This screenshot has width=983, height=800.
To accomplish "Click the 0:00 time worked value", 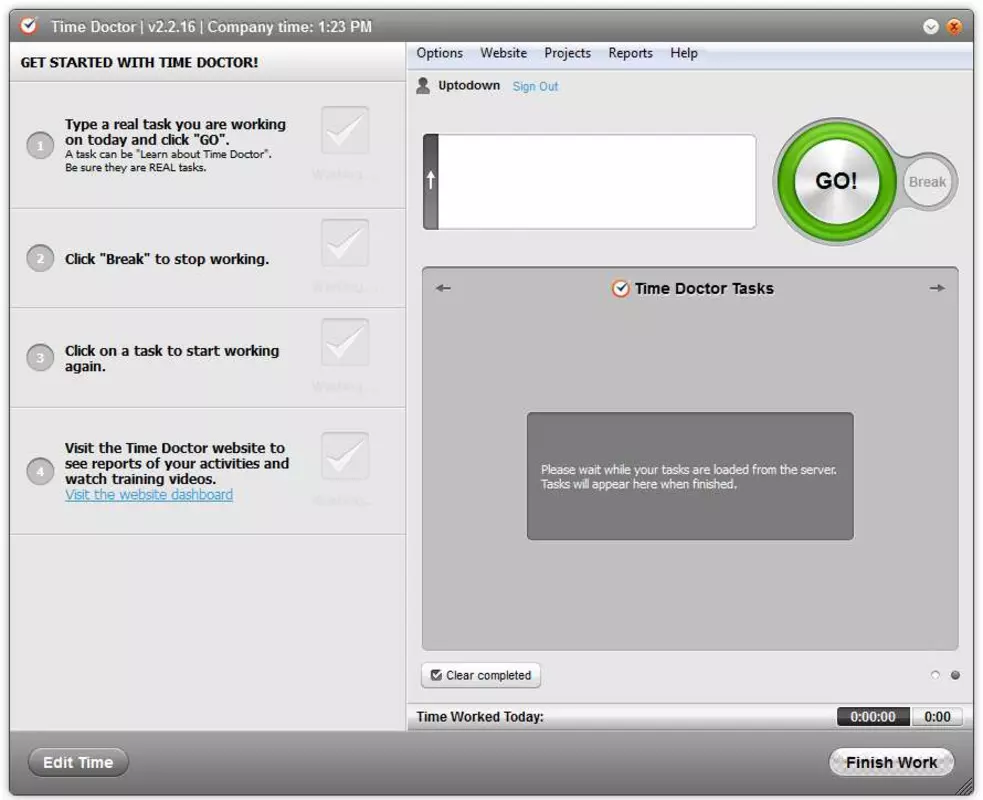I will [x=937, y=717].
